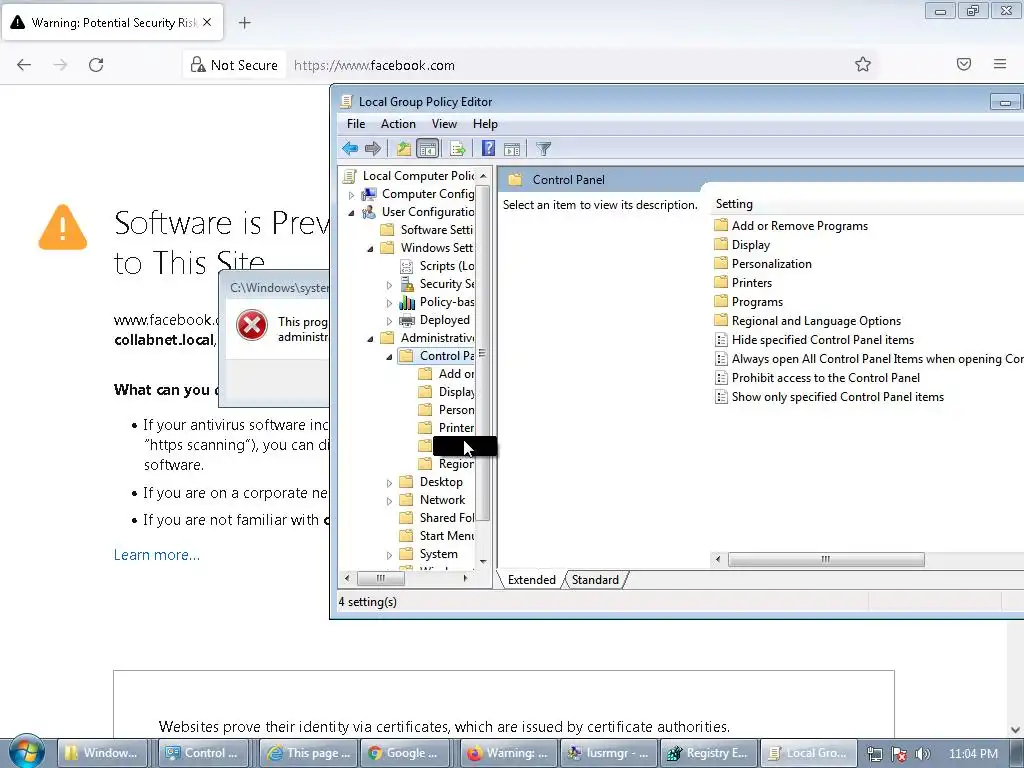
Task: Expand the Security Settings tree node
Action: click(x=389, y=285)
